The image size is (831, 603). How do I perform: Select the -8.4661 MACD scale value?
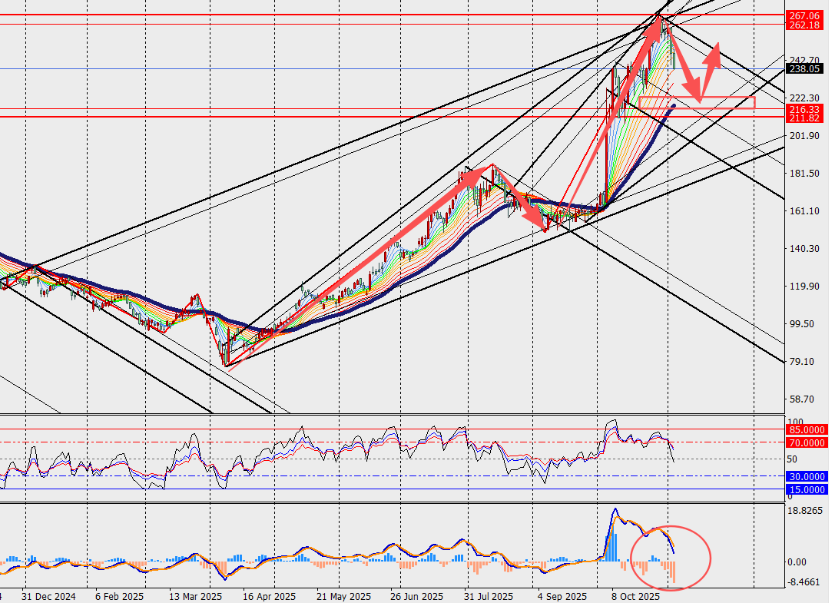tap(806, 581)
